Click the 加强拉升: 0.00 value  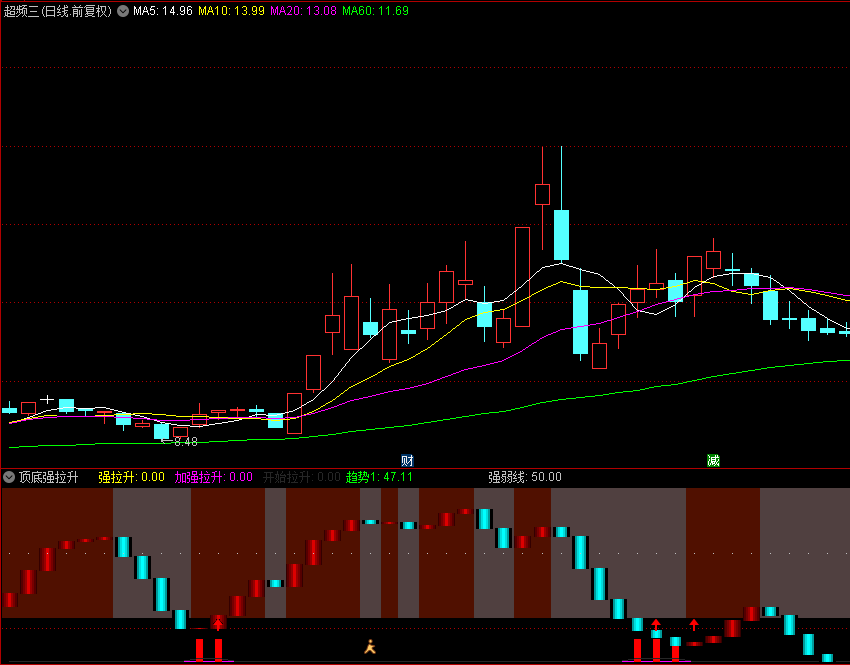pyautogui.click(x=214, y=477)
